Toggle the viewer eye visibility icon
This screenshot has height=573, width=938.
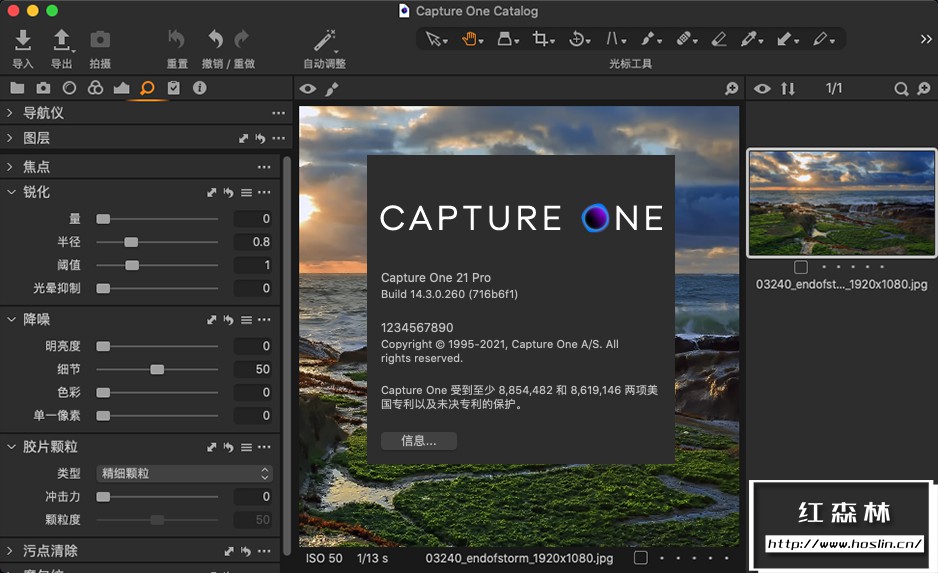pyautogui.click(x=308, y=89)
